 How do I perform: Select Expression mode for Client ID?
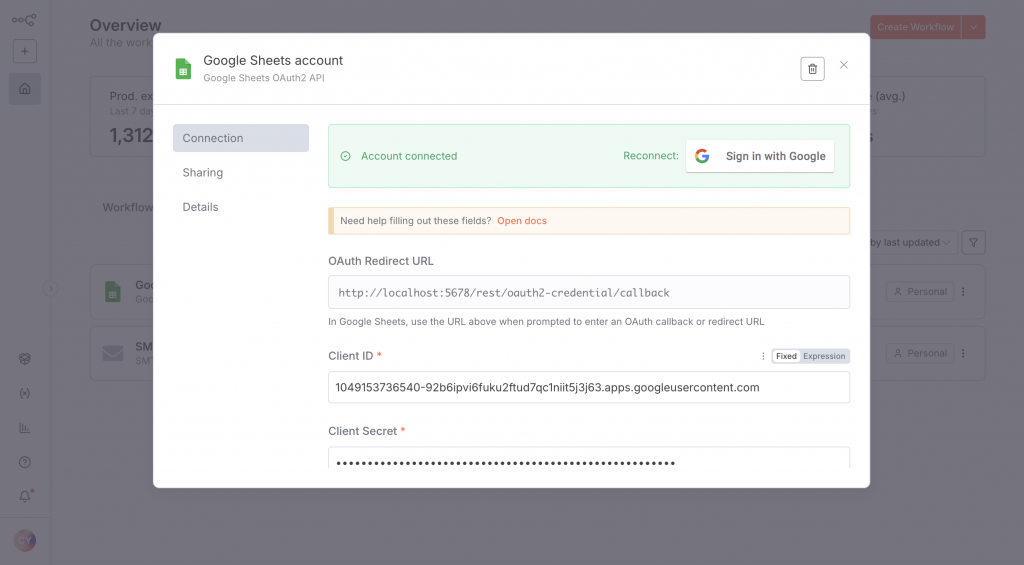pyautogui.click(x=824, y=356)
